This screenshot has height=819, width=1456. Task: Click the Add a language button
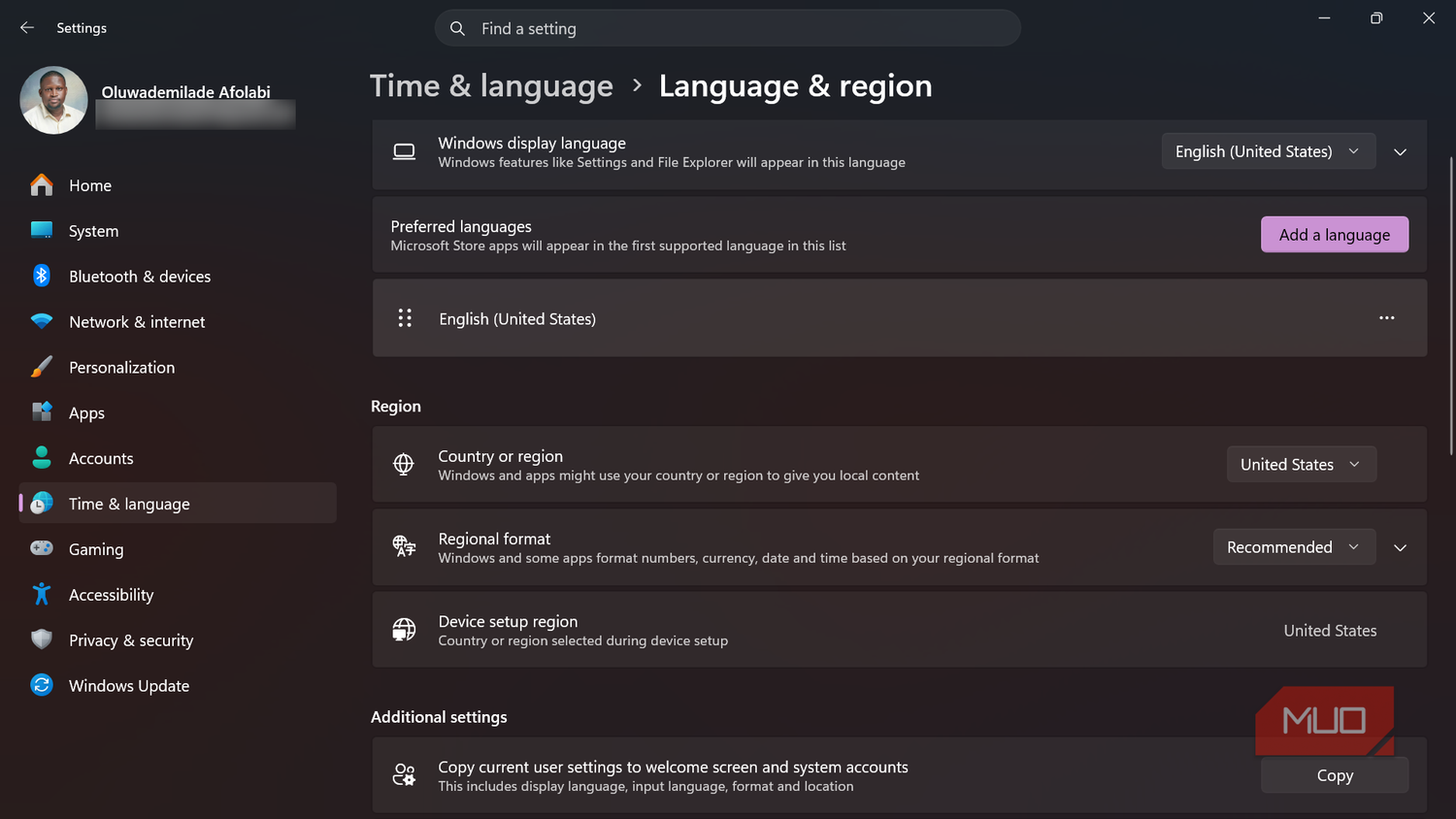point(1335,235)
